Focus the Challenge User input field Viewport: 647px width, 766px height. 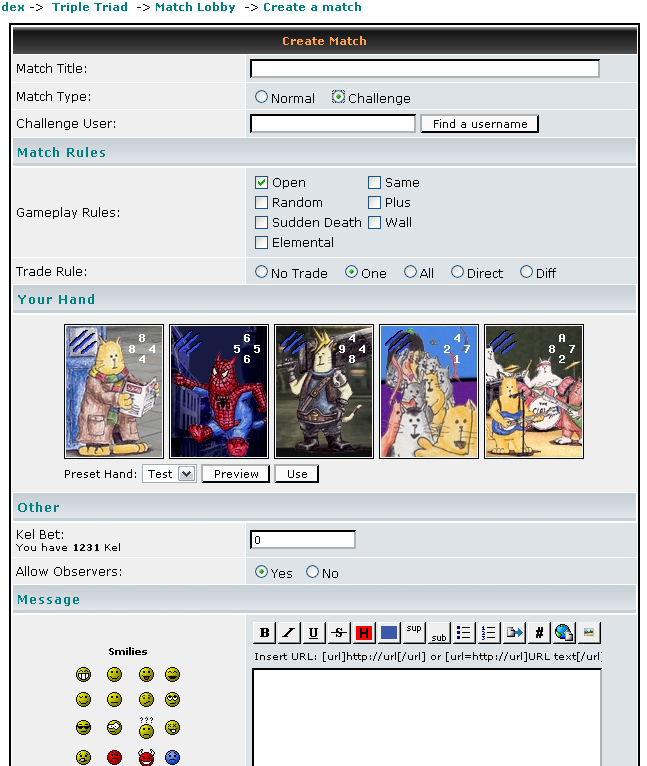pos(333,124)
